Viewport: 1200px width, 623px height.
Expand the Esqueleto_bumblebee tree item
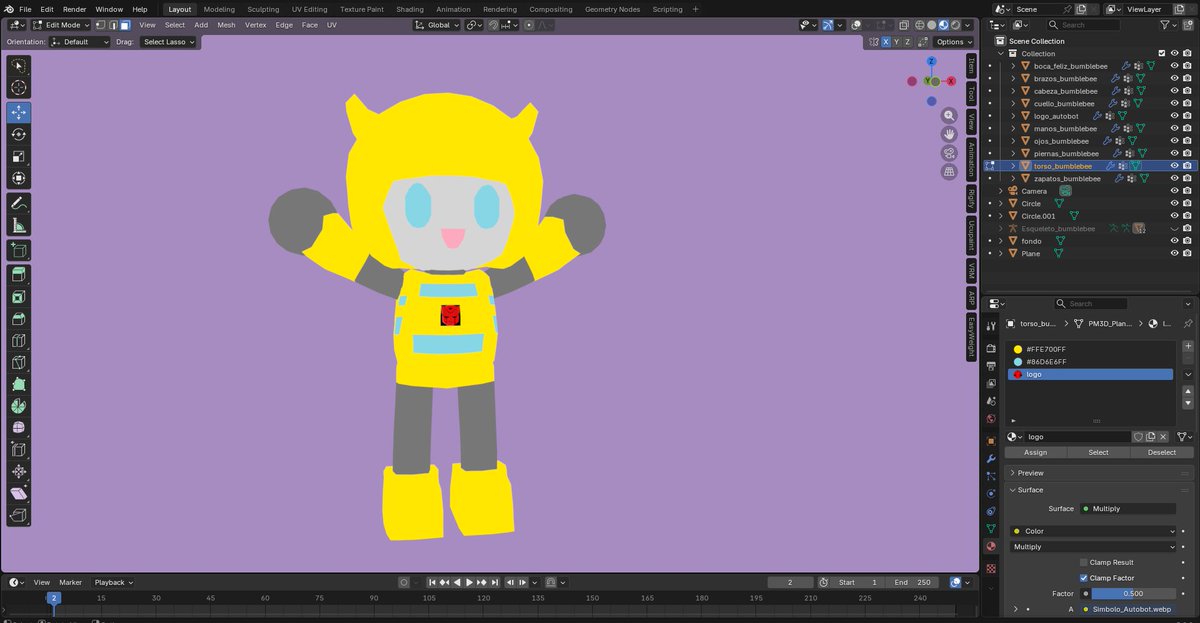(1001, 228)
